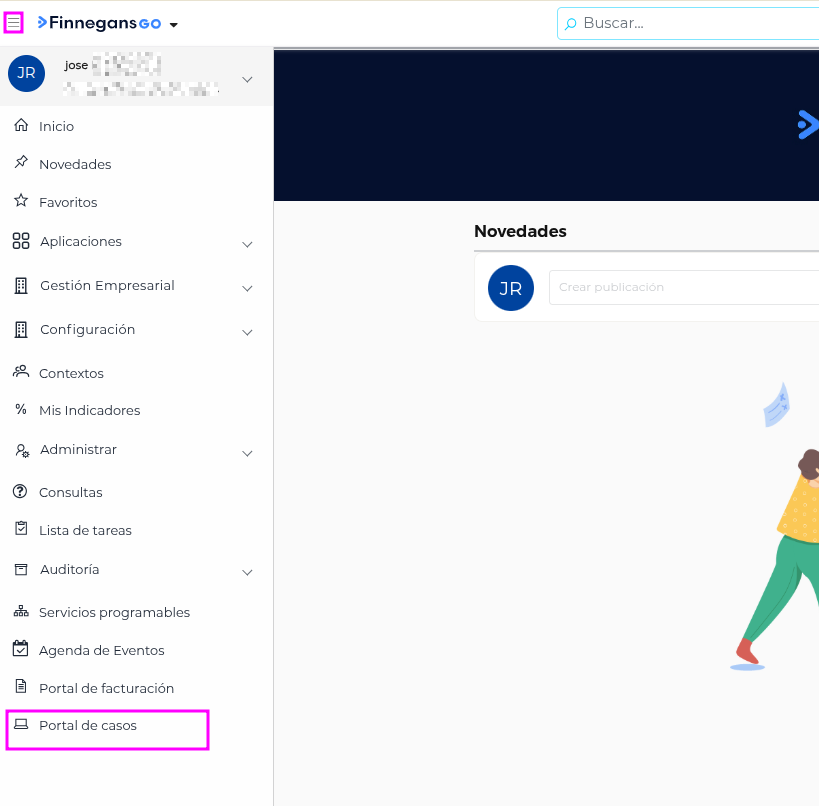Viewport: 819px width, 806px height.
Task: Click the Mis Indicadores percent icon
Action: pyautogui.click(x=20, y=410)
